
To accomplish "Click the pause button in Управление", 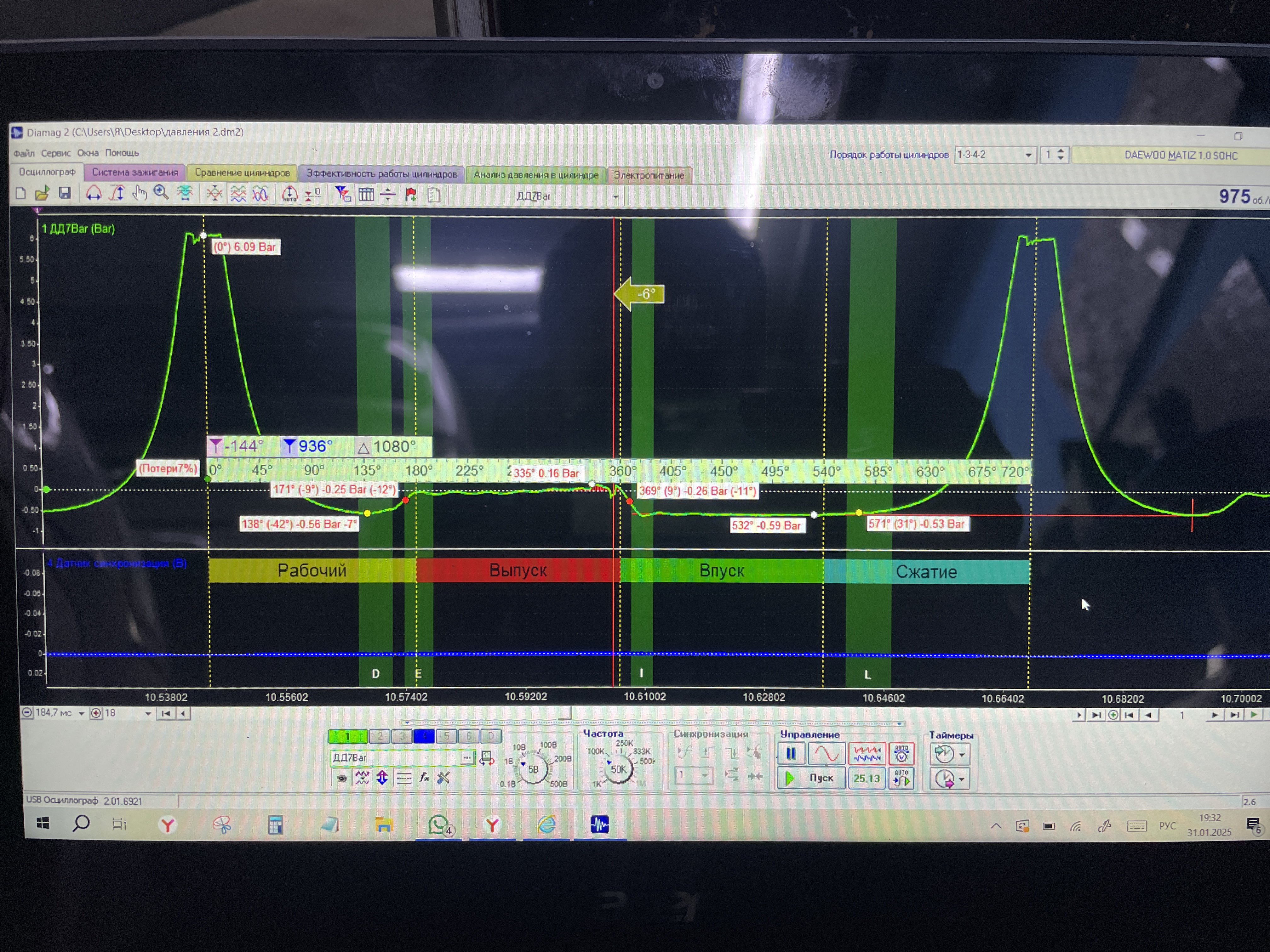I will coord(791,753).
